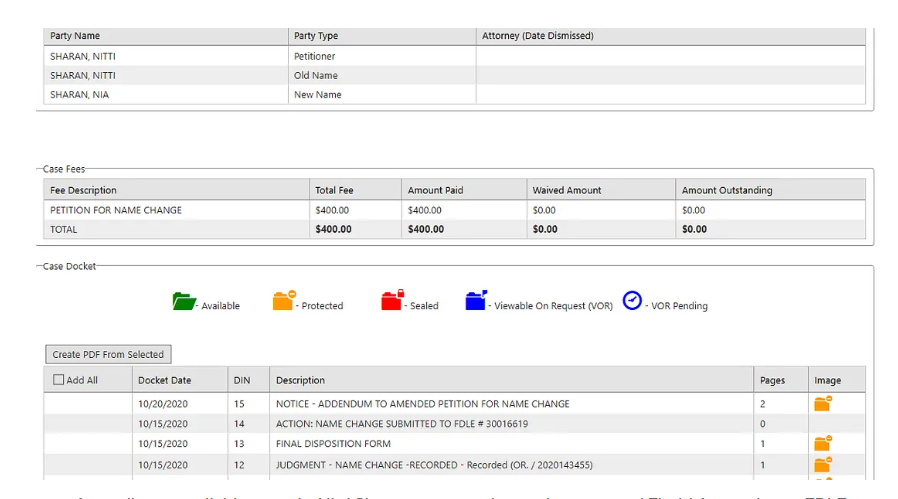This screenshot has width=898, height=499.
Task: Click the Party Type column header
Action: 316,36
